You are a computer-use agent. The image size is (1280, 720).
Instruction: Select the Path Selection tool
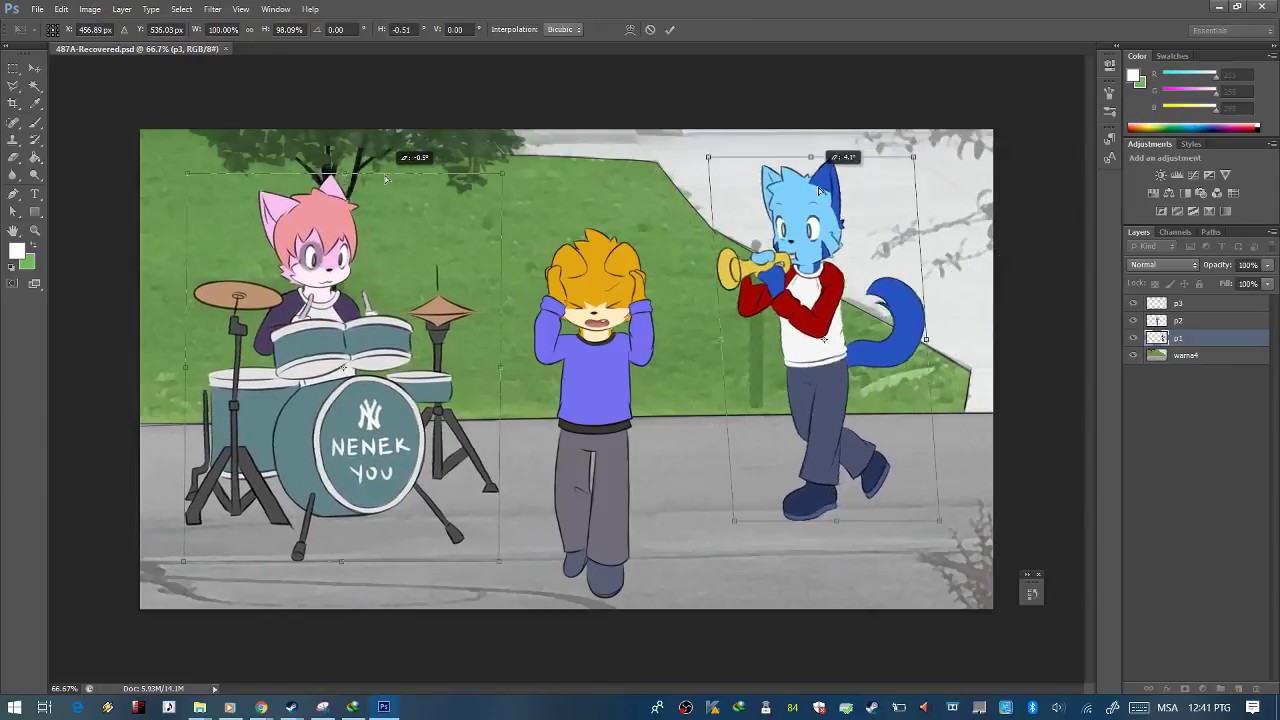13,211
